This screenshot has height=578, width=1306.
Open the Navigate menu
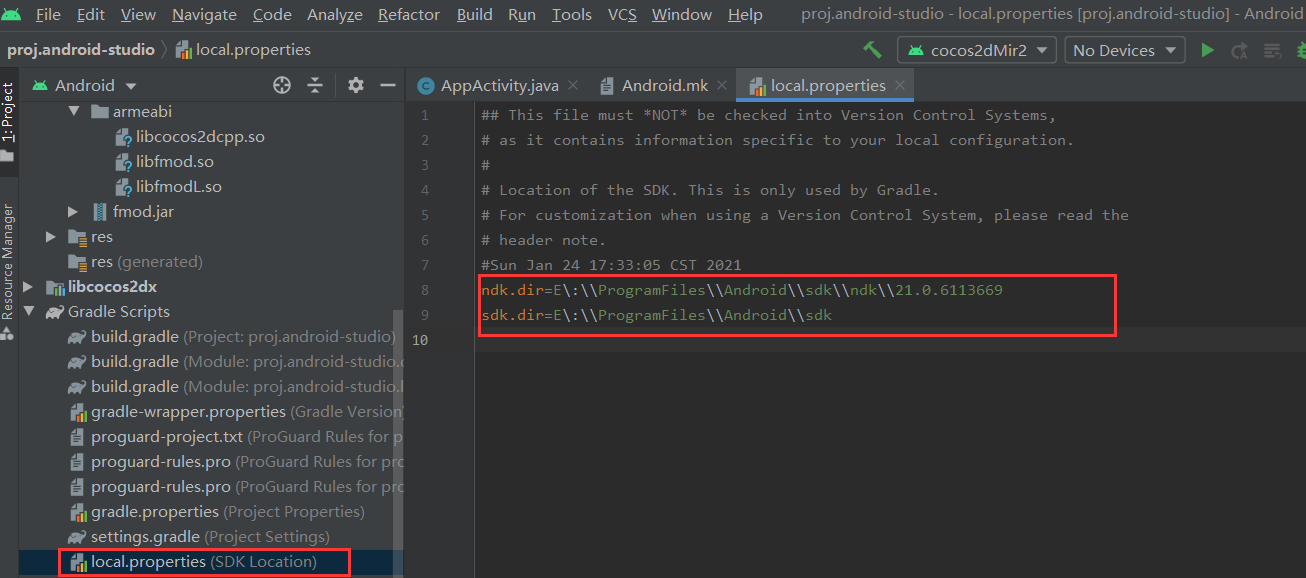pyautogui.click(x=204, y=15)
